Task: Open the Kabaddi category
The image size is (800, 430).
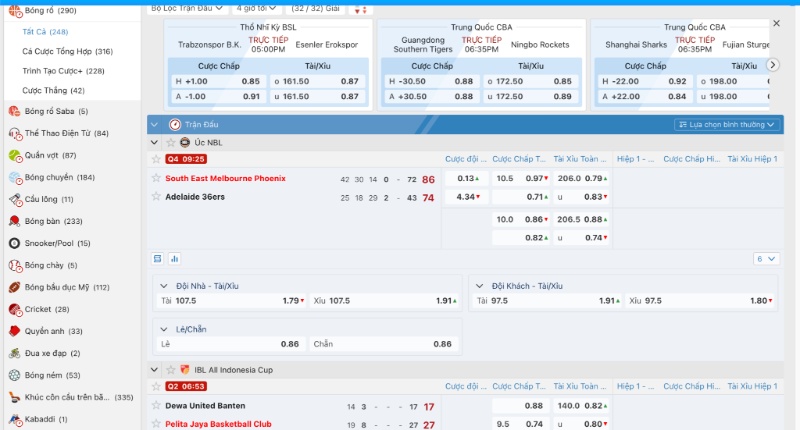Action: click(x=38, y=419)
